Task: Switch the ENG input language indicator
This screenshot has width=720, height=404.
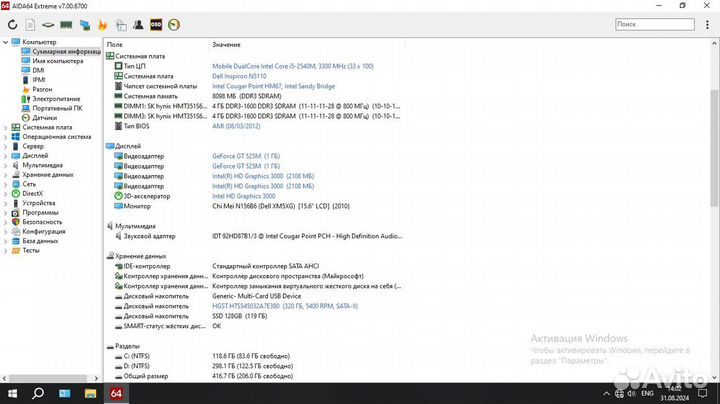Action: click(x=647, y=393)
